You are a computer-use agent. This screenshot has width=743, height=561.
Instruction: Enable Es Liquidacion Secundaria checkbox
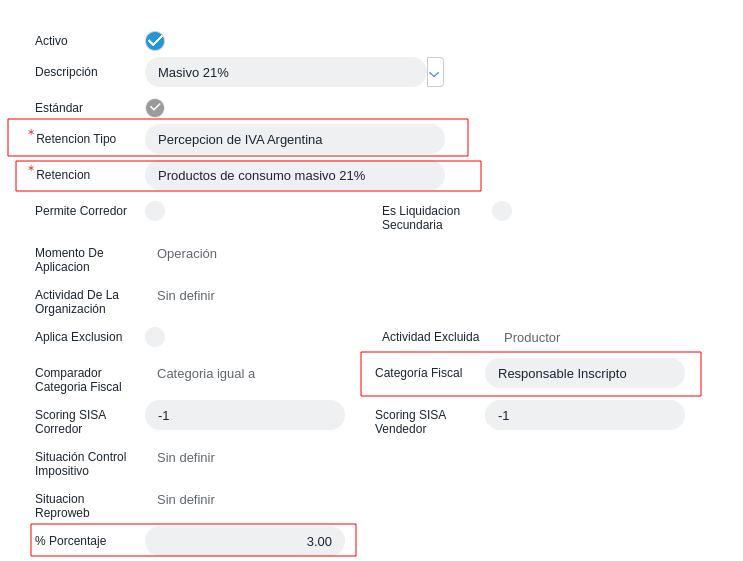point(502,211)
